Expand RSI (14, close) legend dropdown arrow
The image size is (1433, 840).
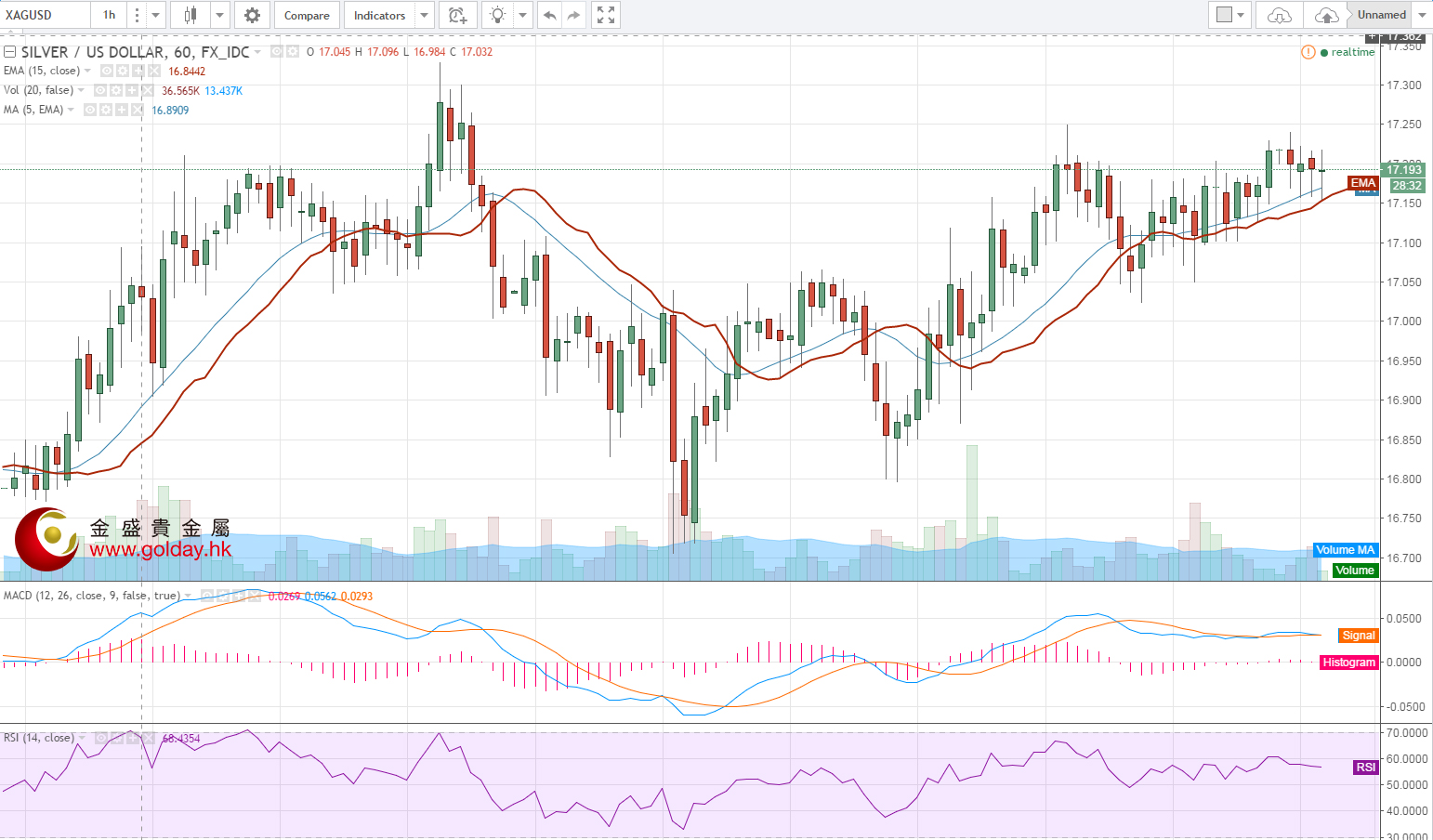click(x=83, y=738)
